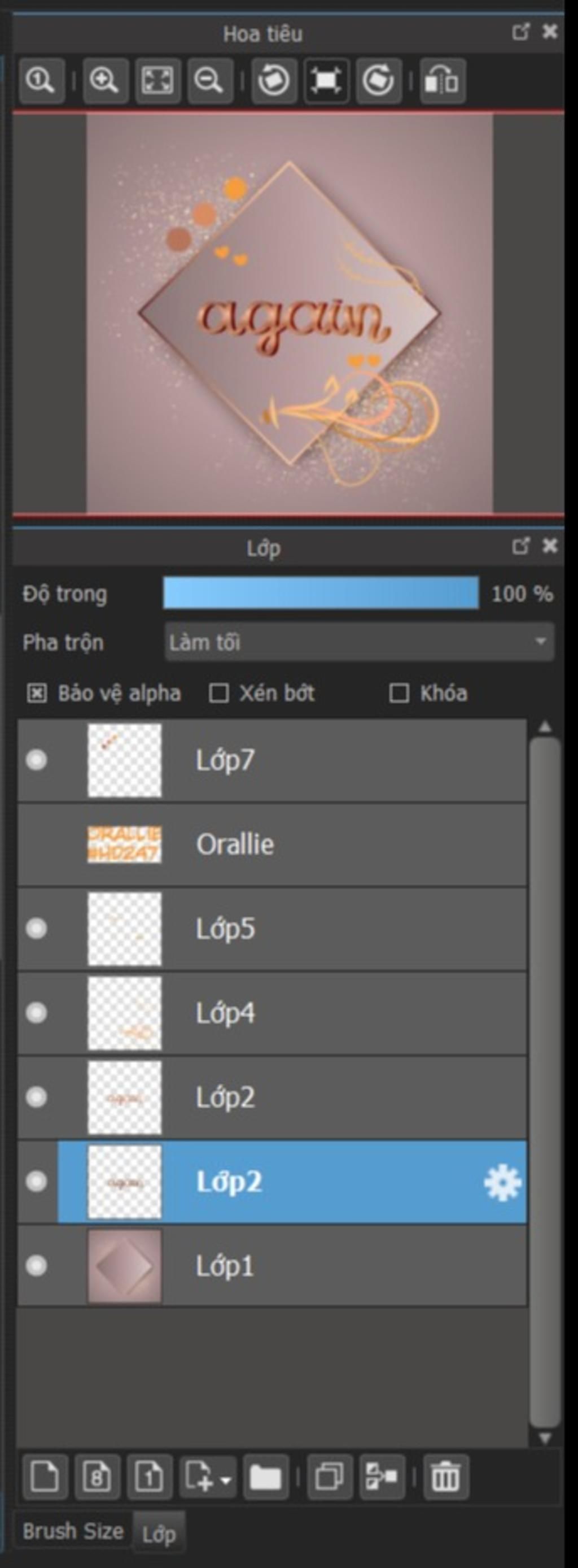Switch to the Brush Size tab
The width and height of the screenshot is (578, 1568).
(x=73, y=1530)
